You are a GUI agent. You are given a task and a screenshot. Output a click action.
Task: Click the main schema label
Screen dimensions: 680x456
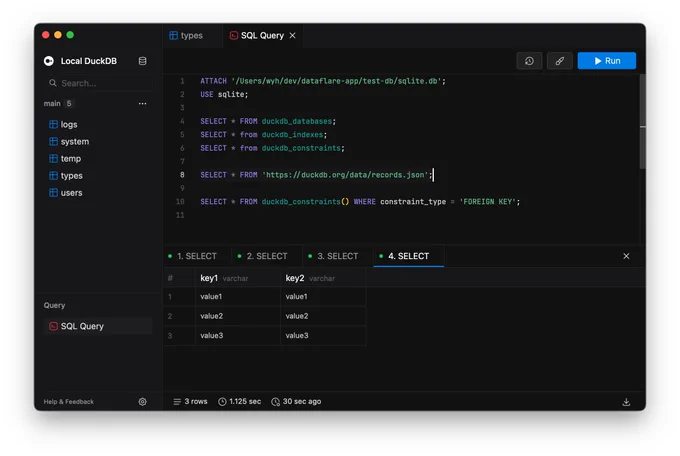pyautogui.click(x=52, y=104)
